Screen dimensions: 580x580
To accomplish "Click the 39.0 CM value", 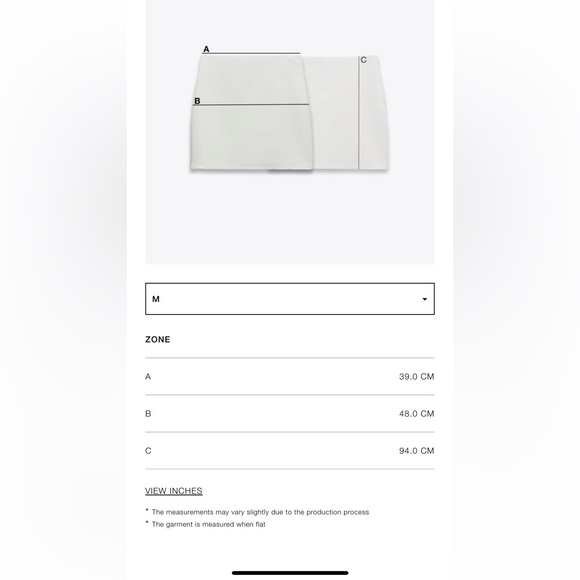I will [417, 377].
